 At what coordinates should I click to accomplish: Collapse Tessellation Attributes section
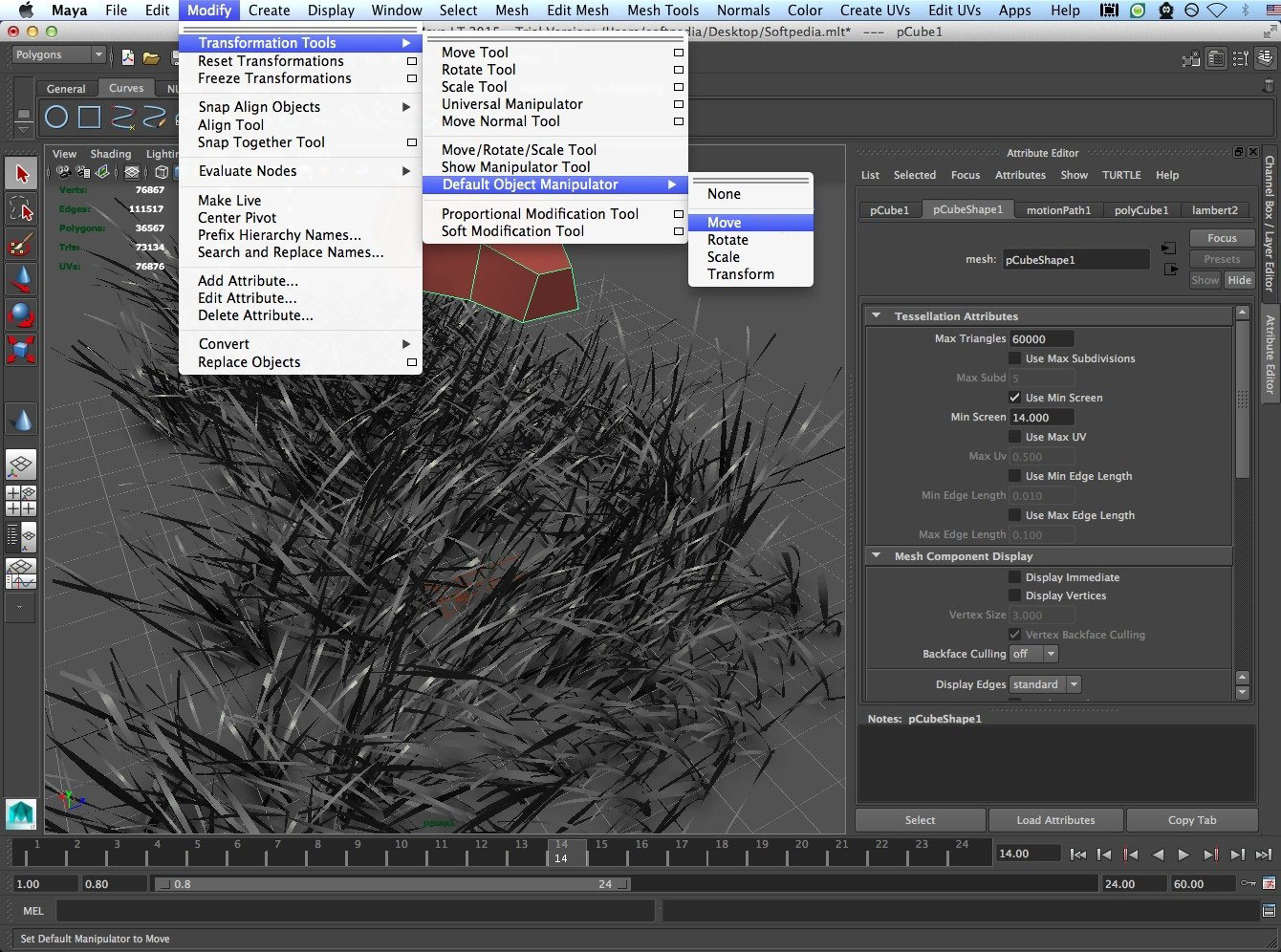pyautogui.click(x=876, y=316)
